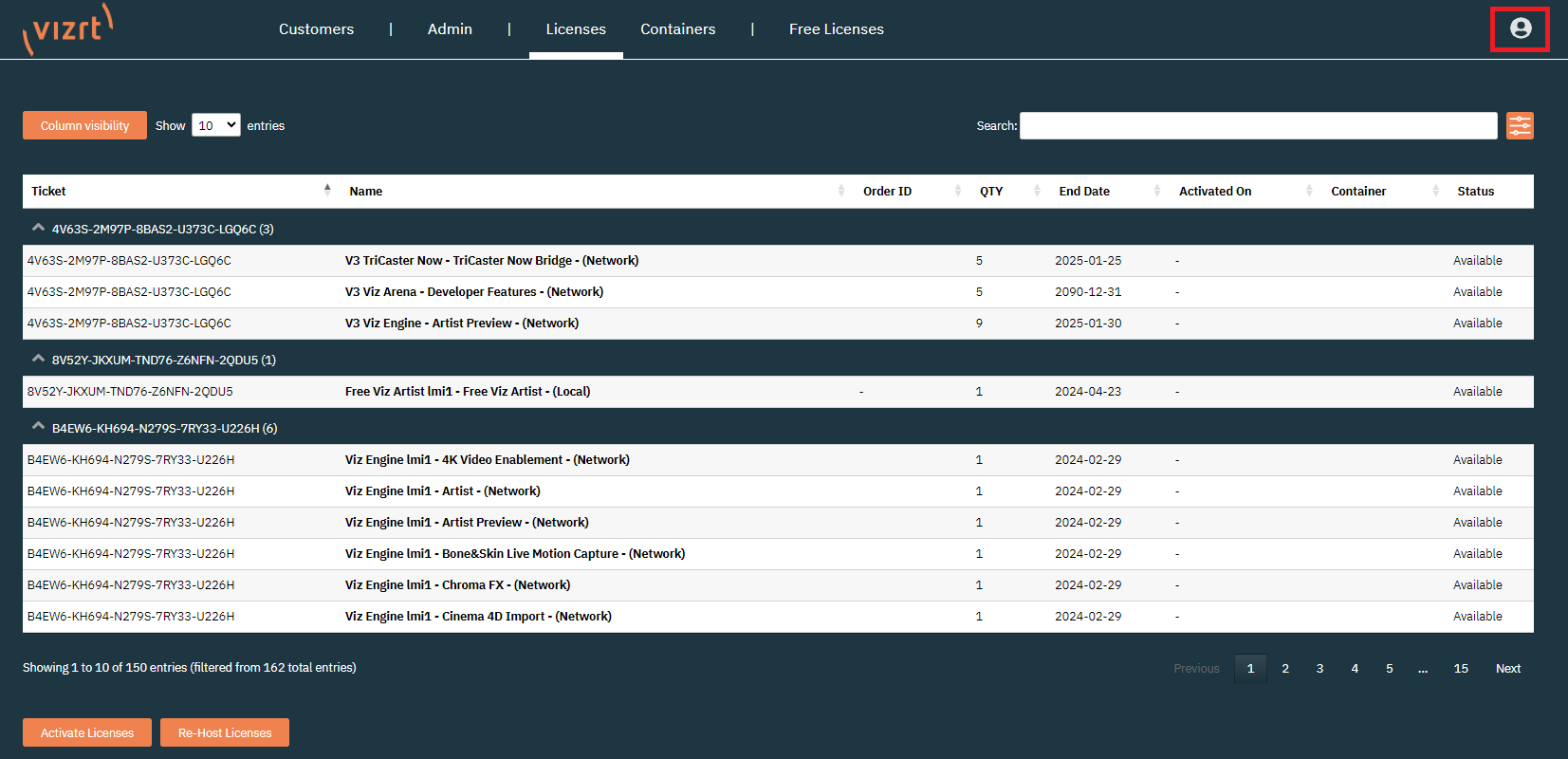Click the orange filter settings icon
The image size is (1568, 759).
pyautogui.click(x=1520, y=125)
